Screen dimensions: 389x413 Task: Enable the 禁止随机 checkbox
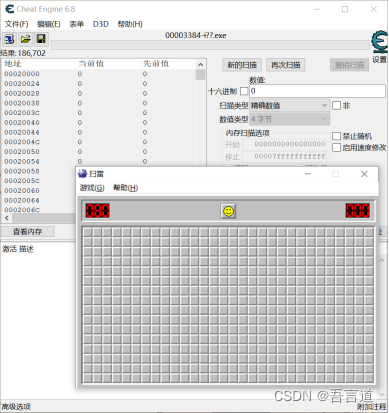click(x=336, y=136)
